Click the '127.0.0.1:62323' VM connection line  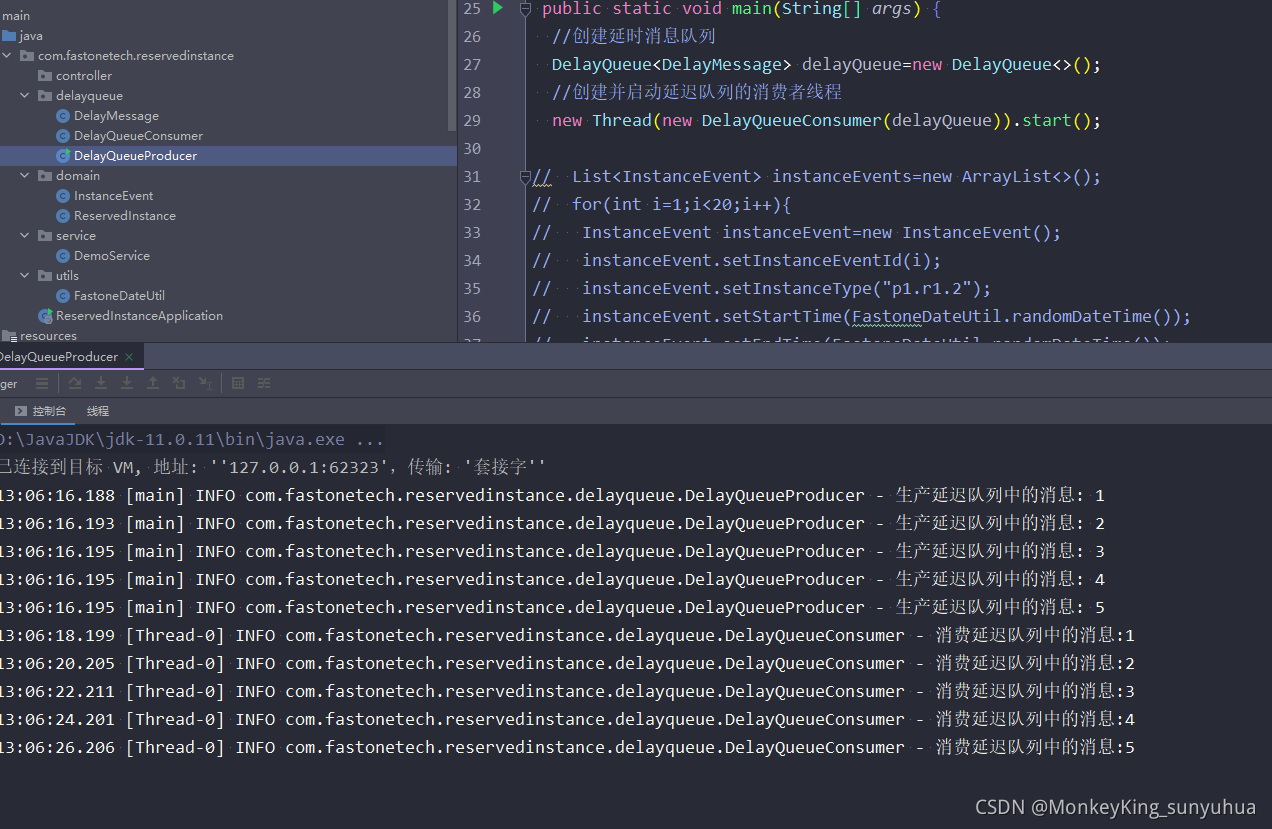click(273, 467)
